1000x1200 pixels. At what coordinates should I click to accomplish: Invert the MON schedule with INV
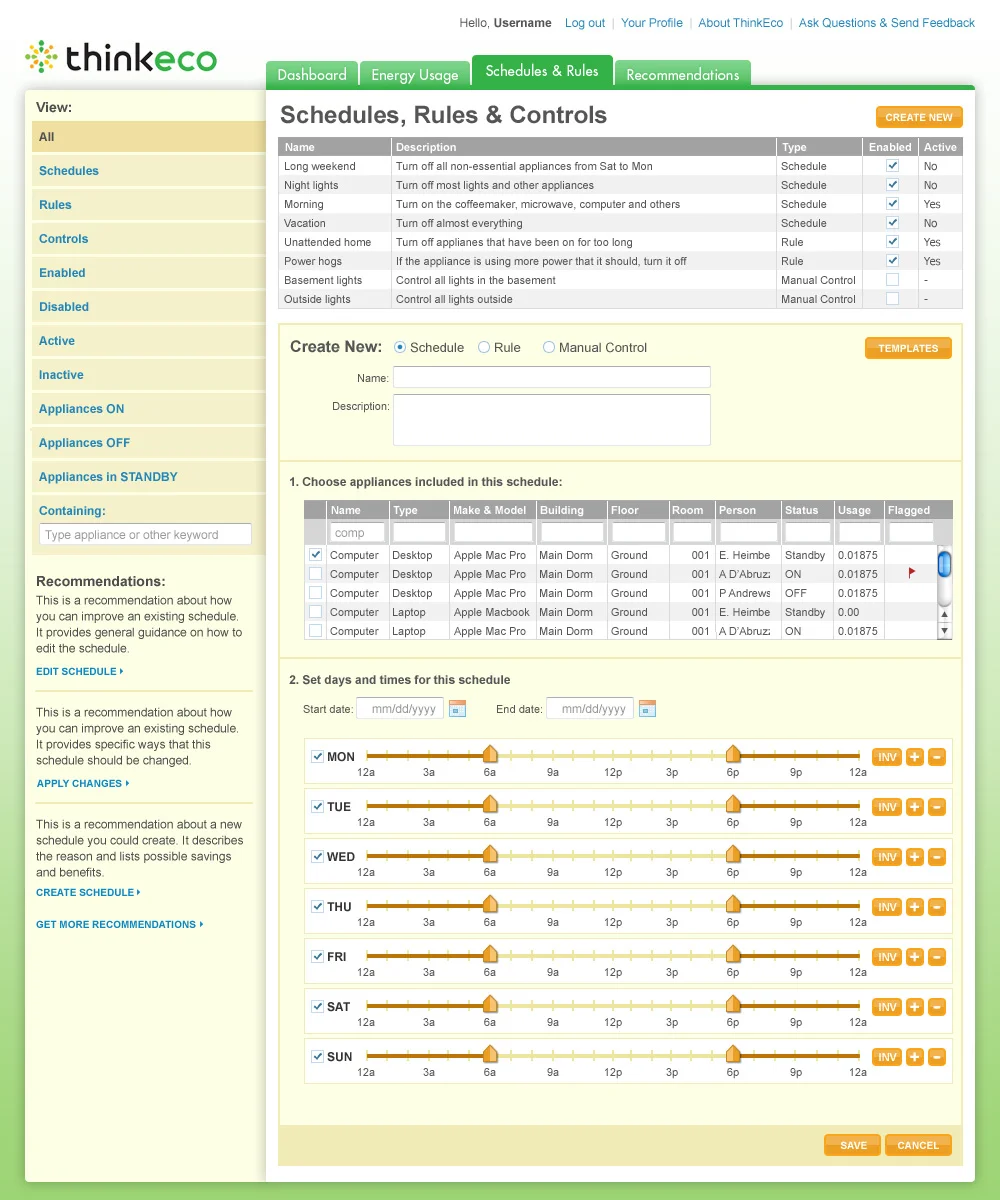tap(887, 757)
